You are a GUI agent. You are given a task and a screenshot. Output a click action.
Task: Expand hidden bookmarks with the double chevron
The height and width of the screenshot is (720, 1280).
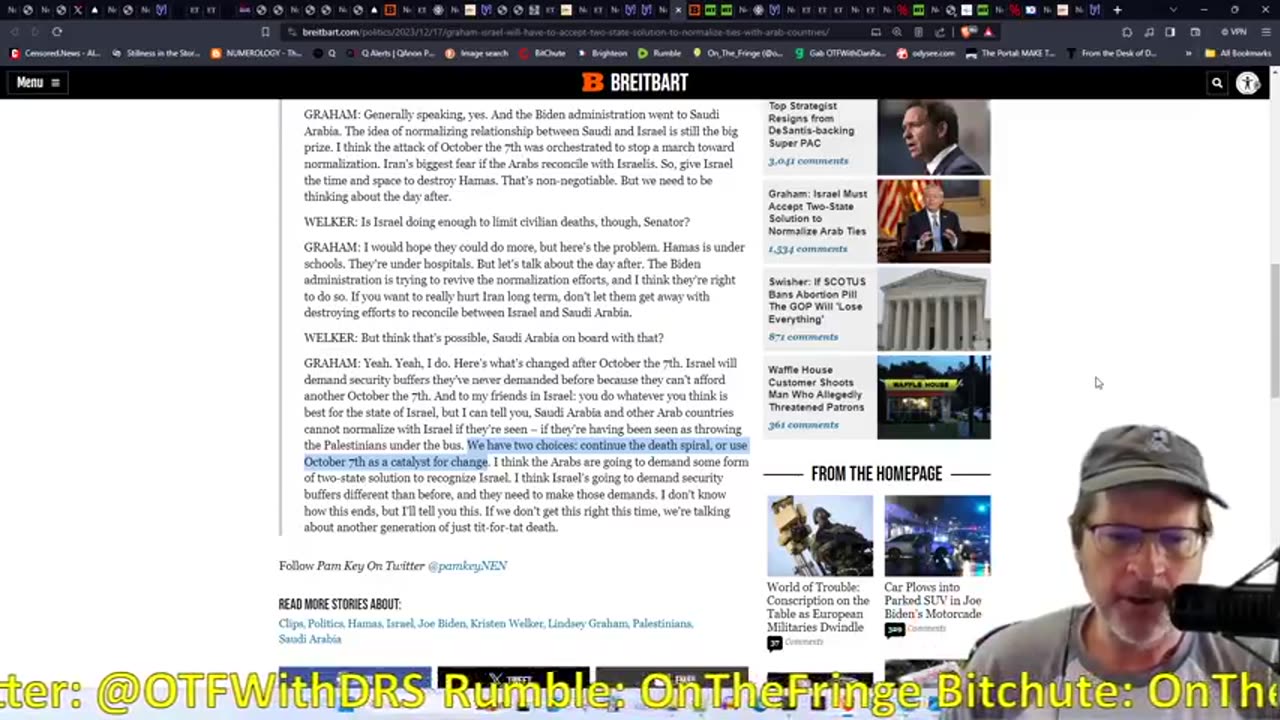click(x=1188, y=53)
